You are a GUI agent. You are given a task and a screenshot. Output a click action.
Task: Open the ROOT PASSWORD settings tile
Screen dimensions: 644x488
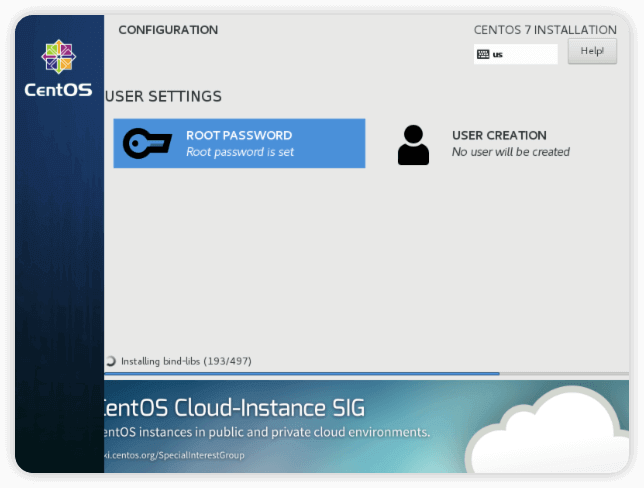239,143
